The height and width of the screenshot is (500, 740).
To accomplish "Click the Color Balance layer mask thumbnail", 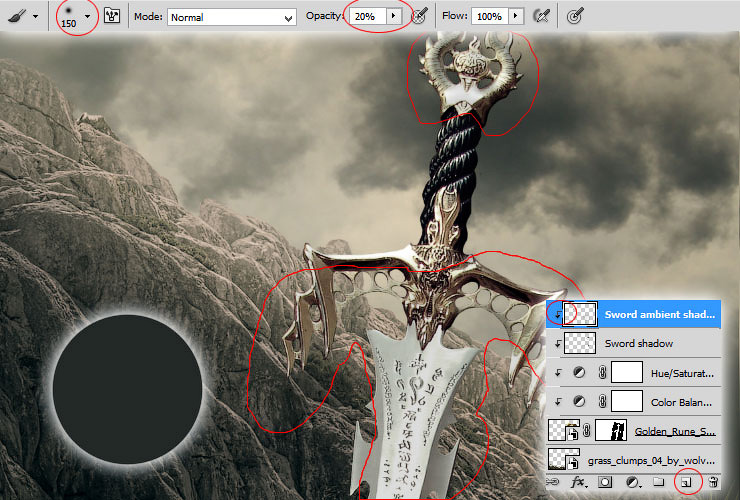I will coord(627,402).
